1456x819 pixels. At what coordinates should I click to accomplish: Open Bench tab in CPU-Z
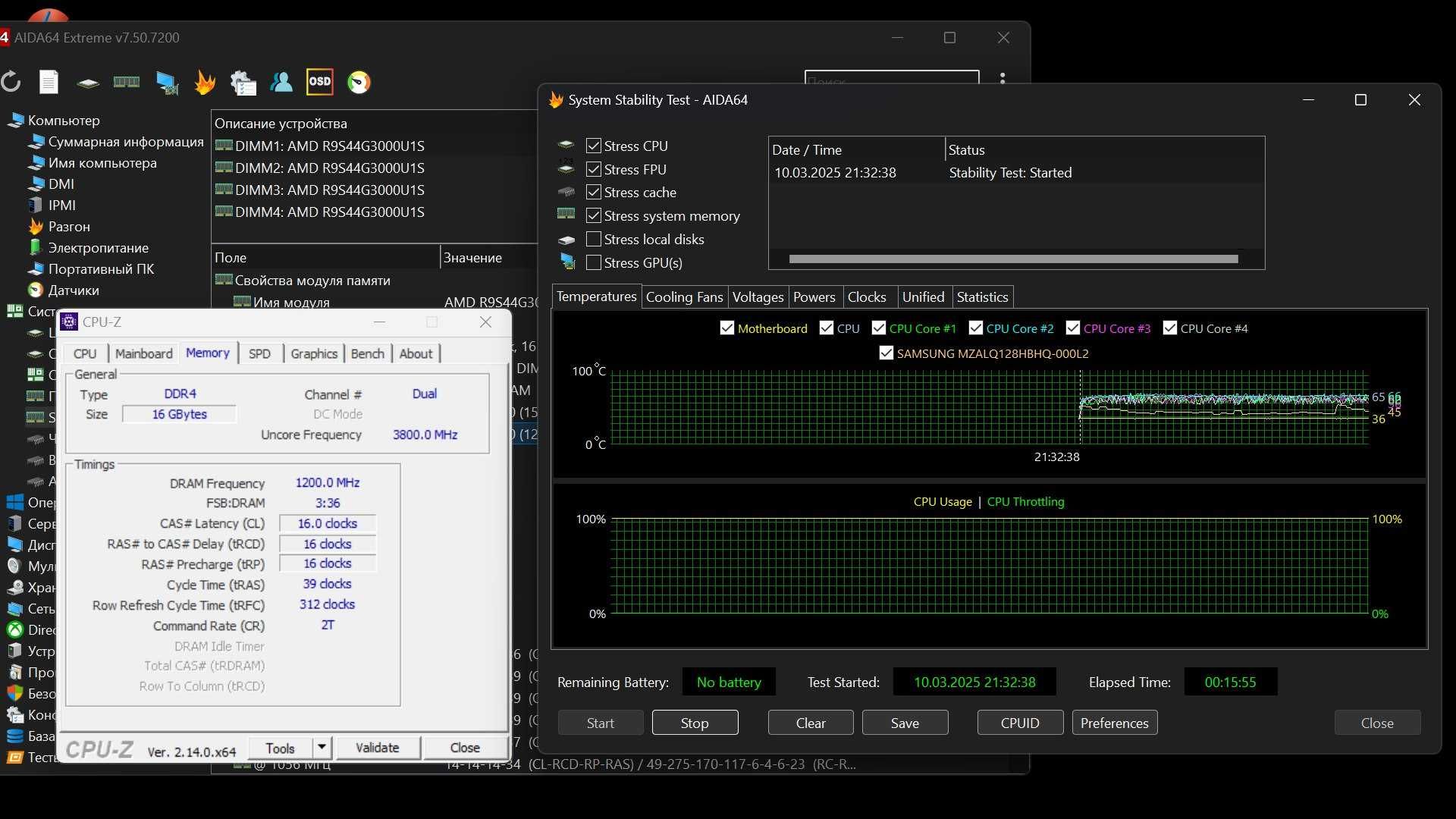(x=367, y=353)
